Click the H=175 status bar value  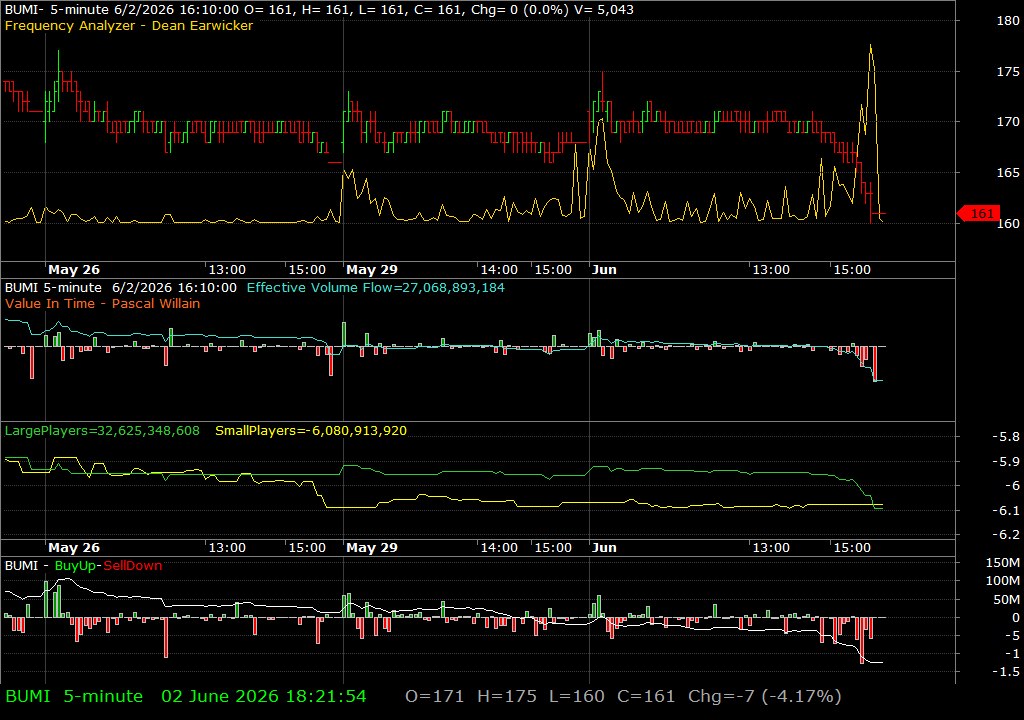click(x=507, y=696)
